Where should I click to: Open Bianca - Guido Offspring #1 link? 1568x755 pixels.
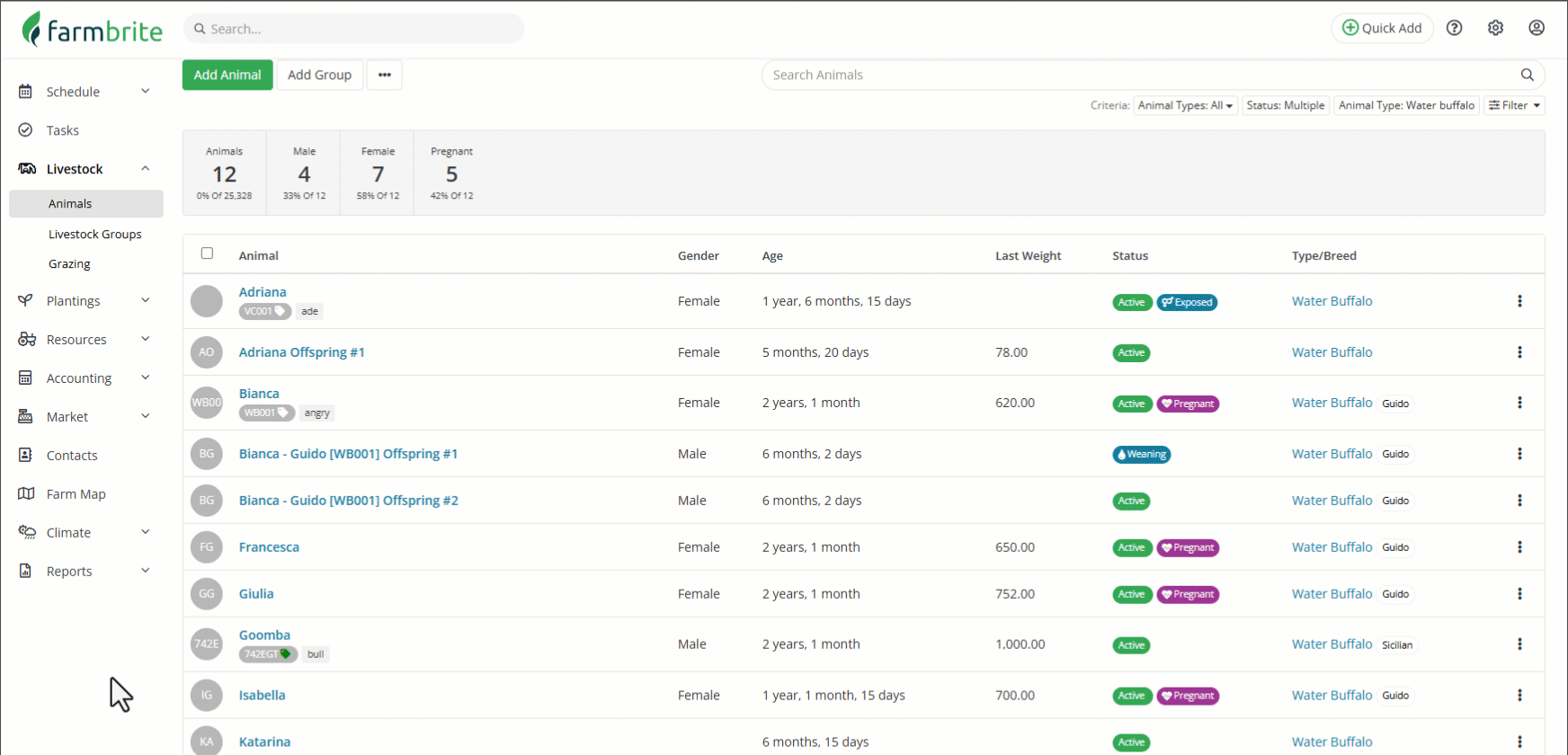(348, 454)
